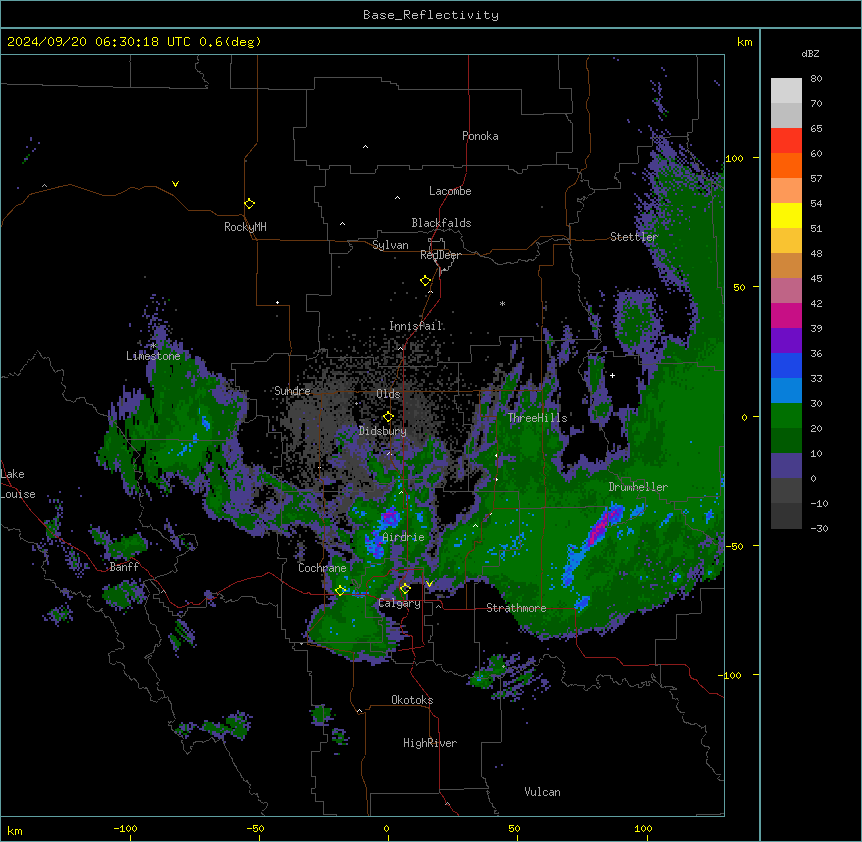Select the bright green 20-30 dBZ legend band
The width and height of the screenshot is (862, 842).
click(786, 416)
